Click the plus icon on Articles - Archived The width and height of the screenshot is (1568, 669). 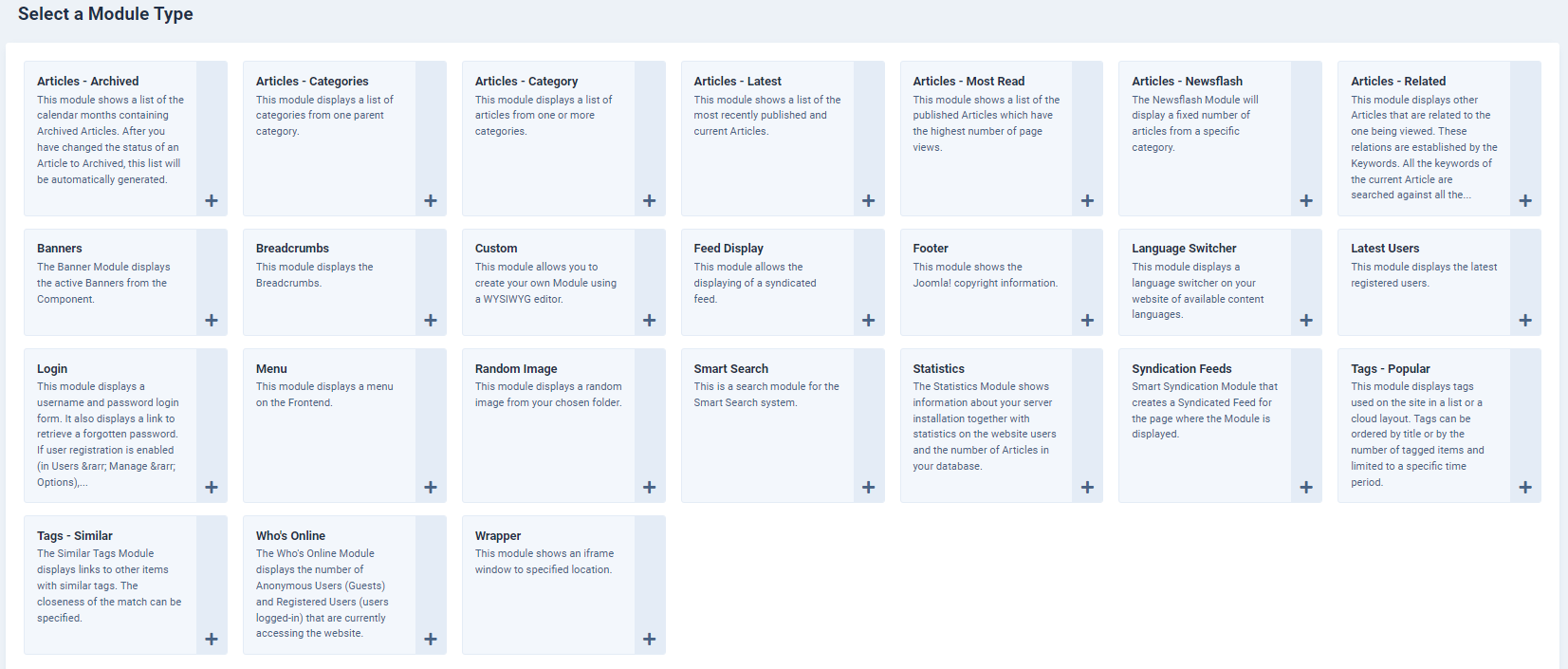[x=212, y=200]
